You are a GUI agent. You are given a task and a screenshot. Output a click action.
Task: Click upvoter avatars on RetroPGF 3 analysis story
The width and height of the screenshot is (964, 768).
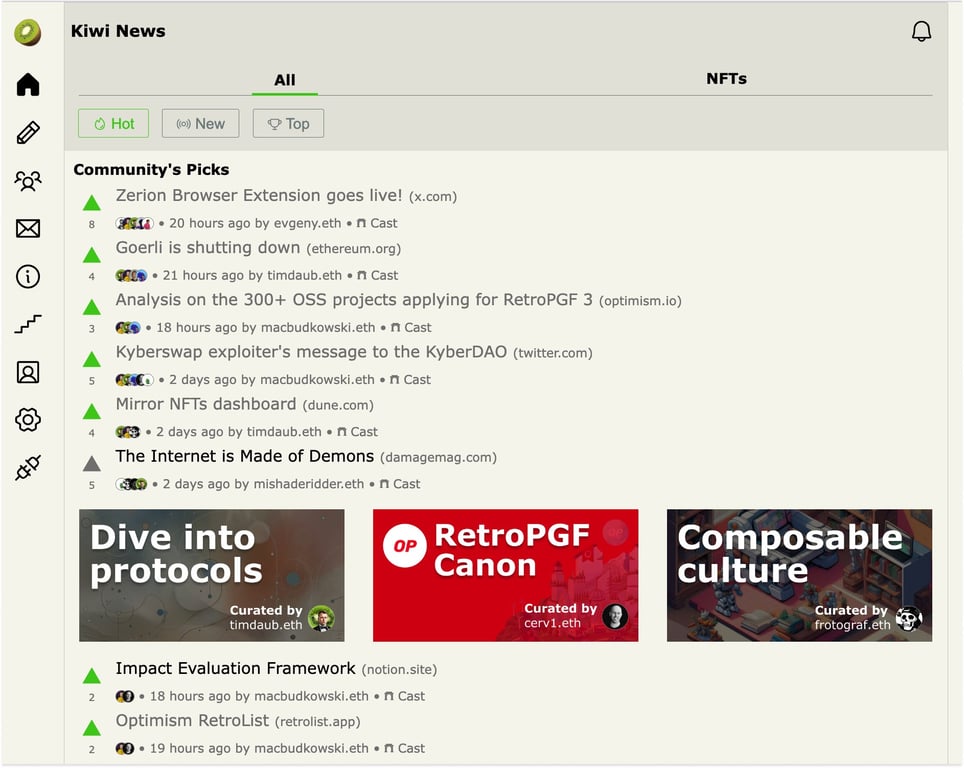point(128,328)
